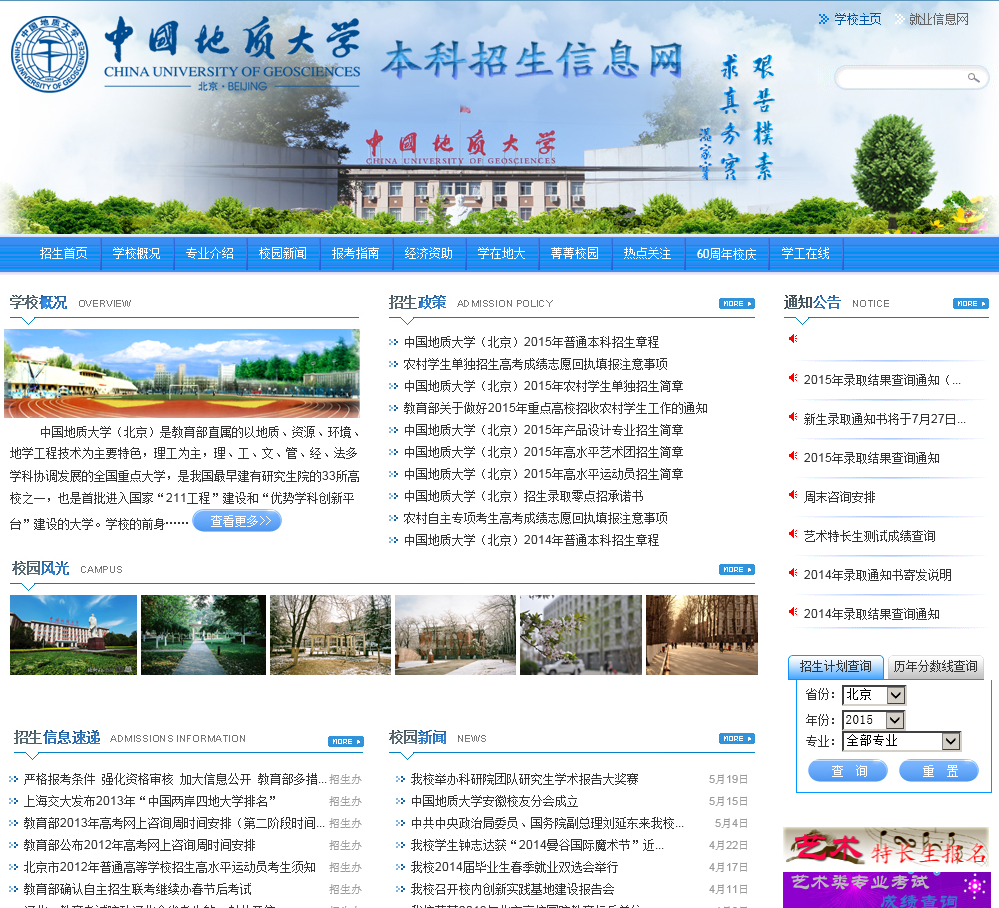Open 学工在线 navigation item
Image resolution: width=999 pixels, height=908 pixels.
[805, 254]
